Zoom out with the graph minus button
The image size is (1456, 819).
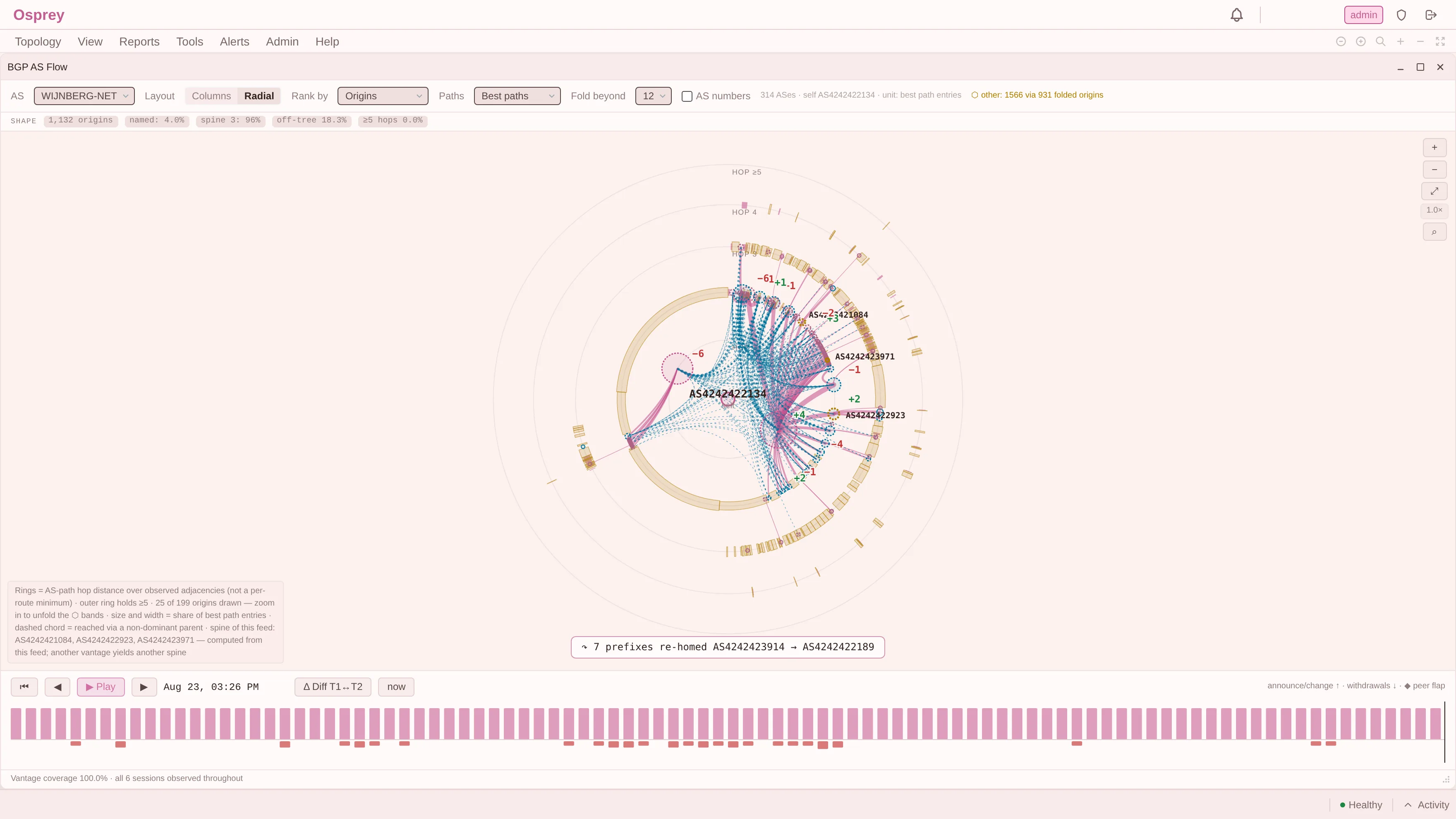pyautogui.click(x=1434, y=170)
